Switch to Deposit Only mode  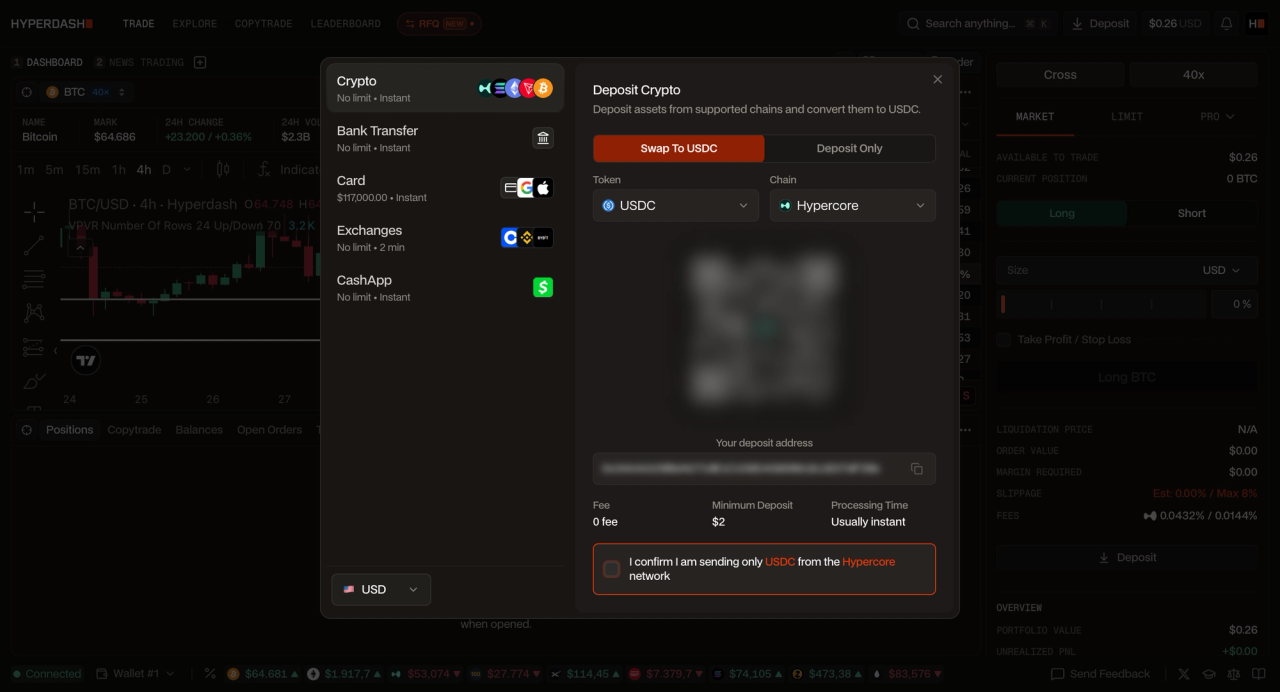849,148
